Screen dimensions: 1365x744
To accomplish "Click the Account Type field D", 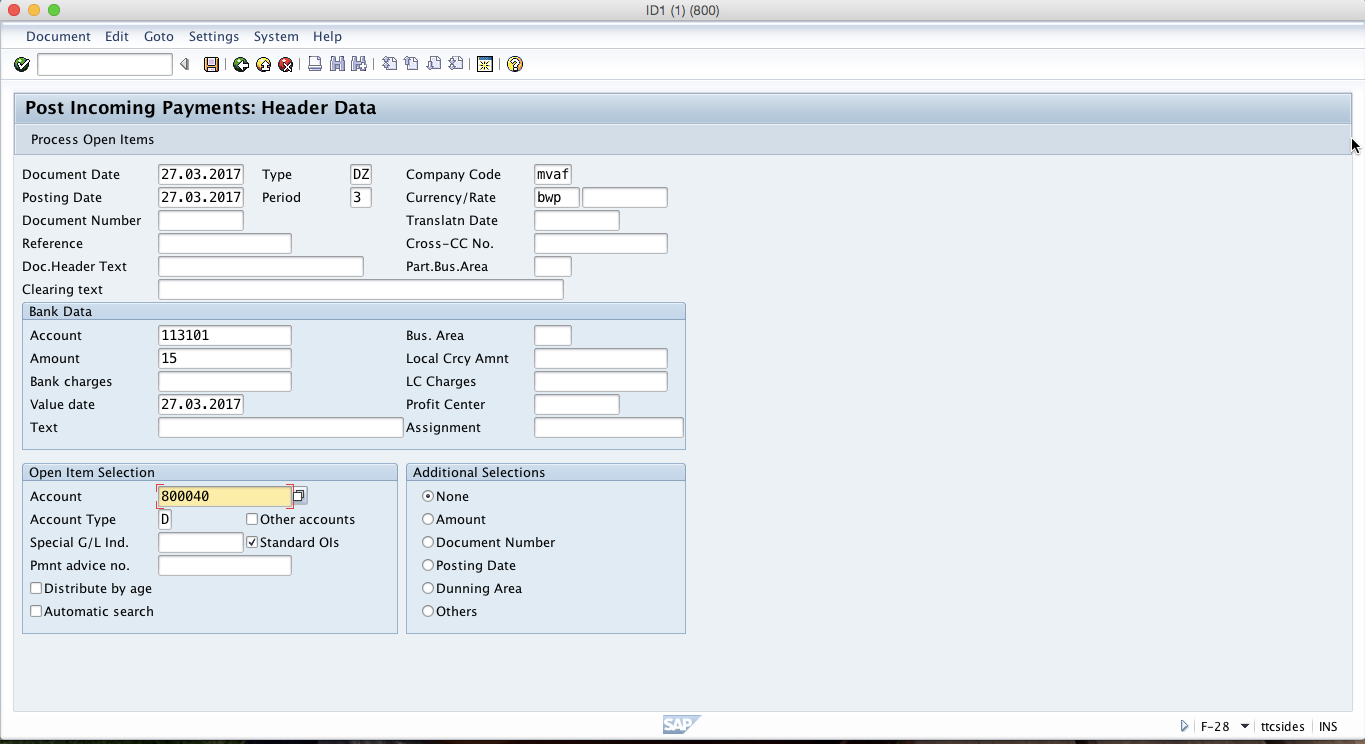I will tap(165, 519).
